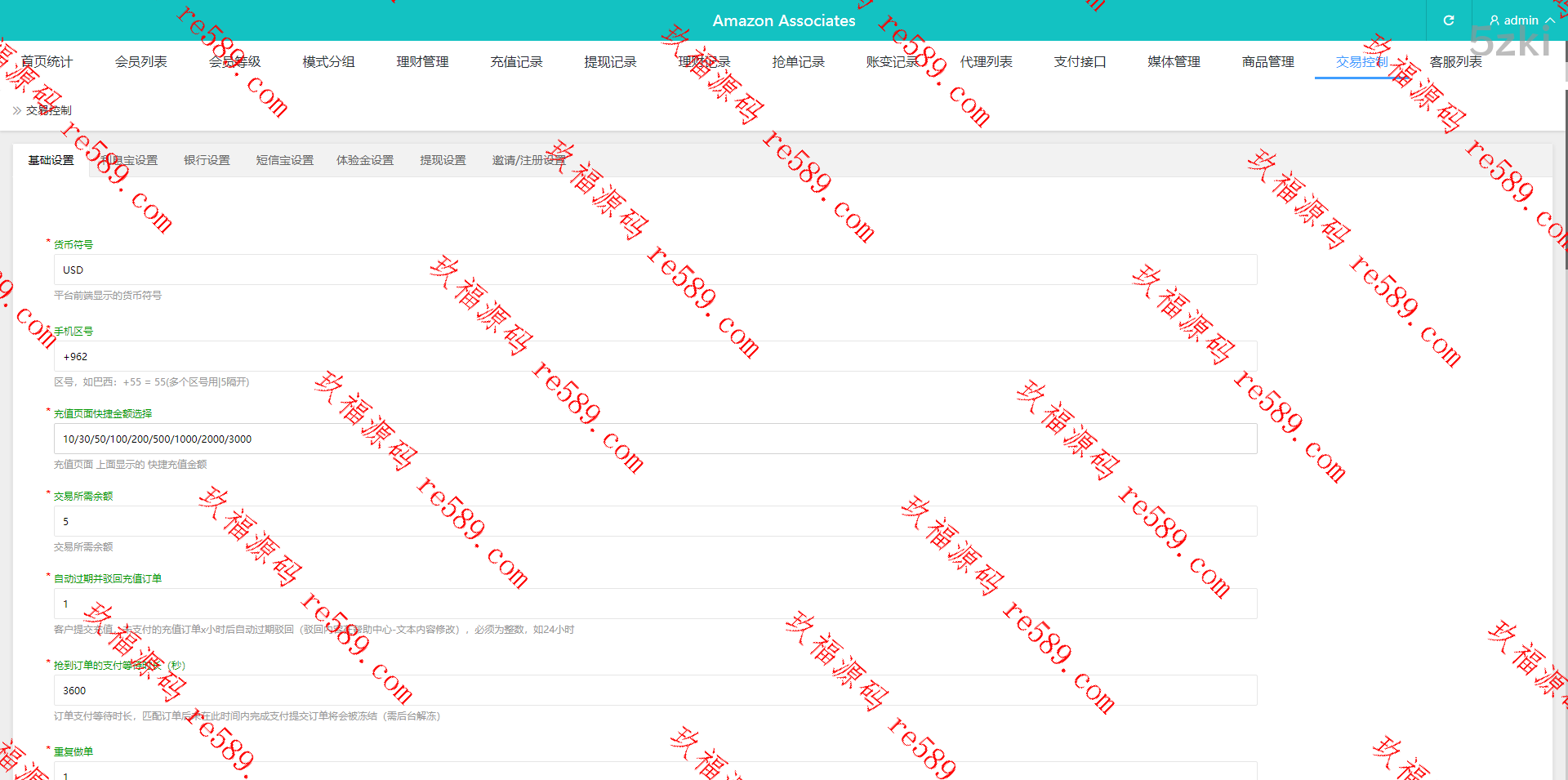Switch to the 体验金设置 tab
The image size is (1568, 780).
(x=365, y=160)
